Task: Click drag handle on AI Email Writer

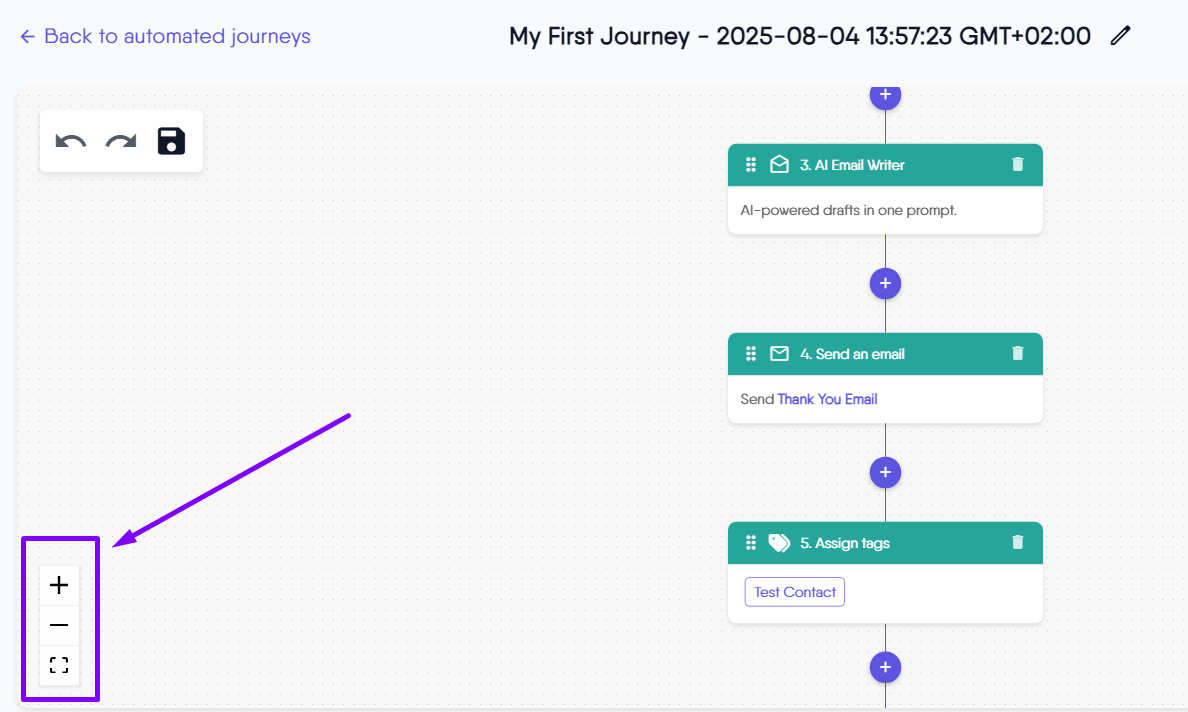Action: pos(751,165)
